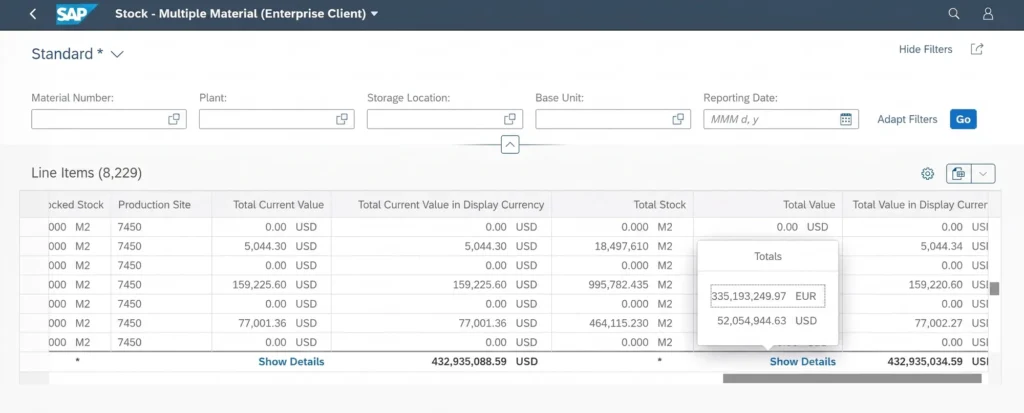Image resolution: width=1024 pixels, height=413 pixels.
Task: Click the 159,225.60 Total Current Value cell
Action: pos(271,285)
